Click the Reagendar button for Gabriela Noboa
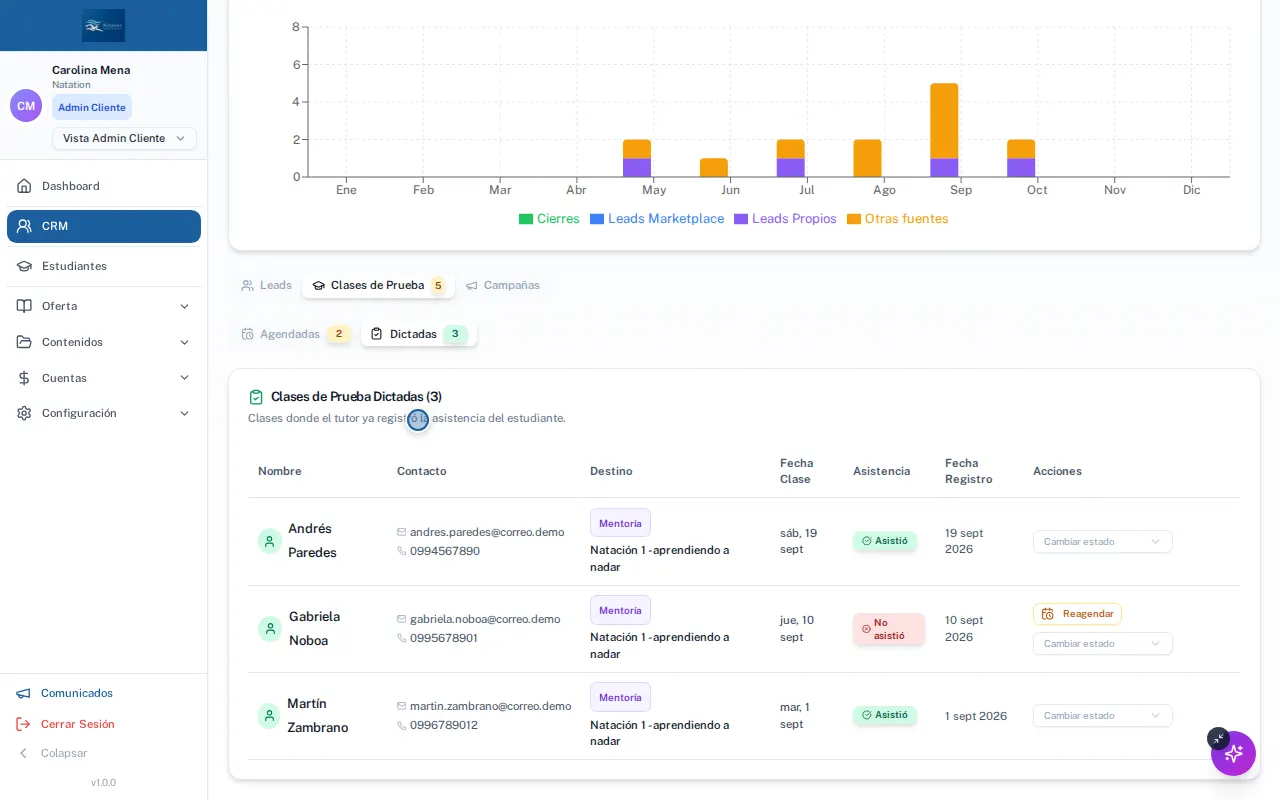The width and height of the screenshot is (1280, 800). [x=1077, y=614]
